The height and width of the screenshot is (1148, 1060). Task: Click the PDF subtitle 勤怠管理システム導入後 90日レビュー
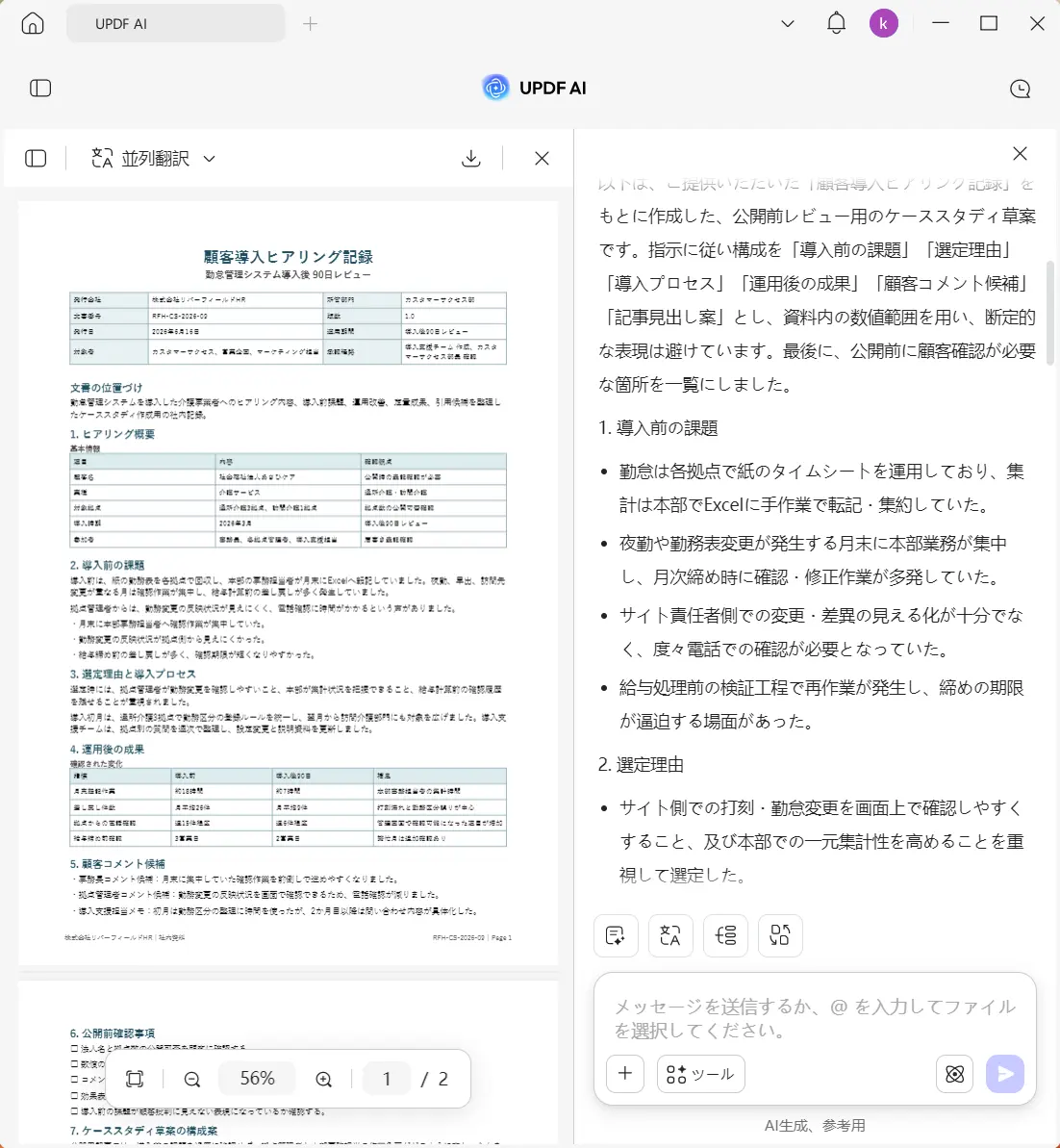point(289,275)
